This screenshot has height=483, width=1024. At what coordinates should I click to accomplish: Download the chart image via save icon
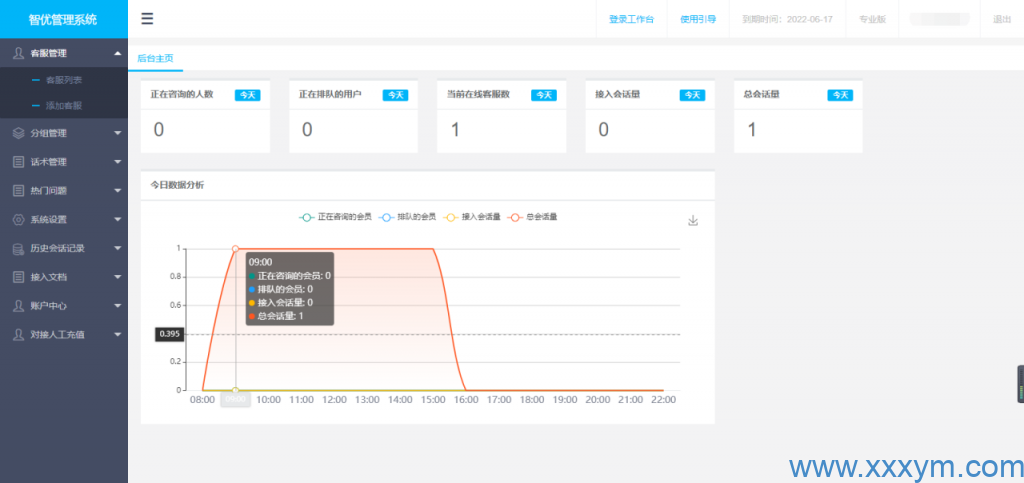tap(693, 221)
